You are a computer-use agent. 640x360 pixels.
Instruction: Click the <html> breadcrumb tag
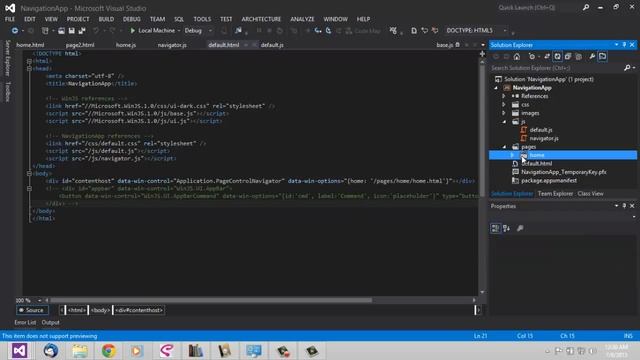(76, 310)
